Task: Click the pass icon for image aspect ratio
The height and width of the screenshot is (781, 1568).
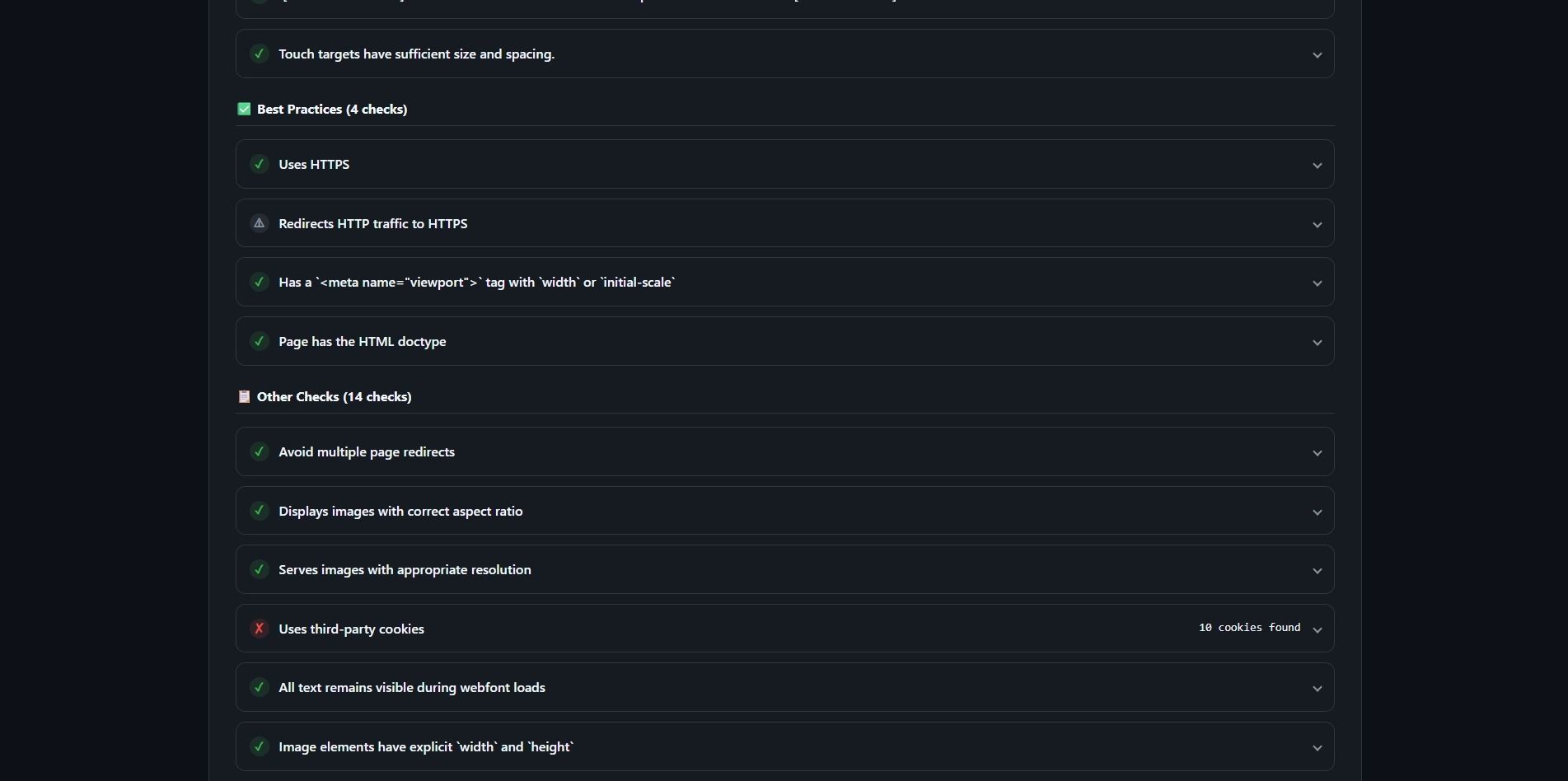Action: click(260, 511)
